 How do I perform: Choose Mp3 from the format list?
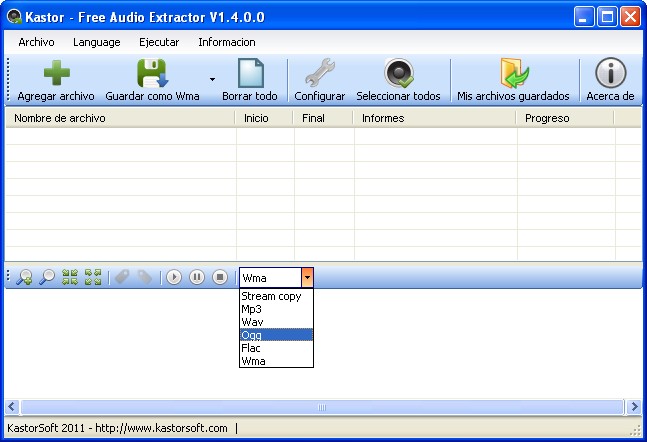[276, 309]
